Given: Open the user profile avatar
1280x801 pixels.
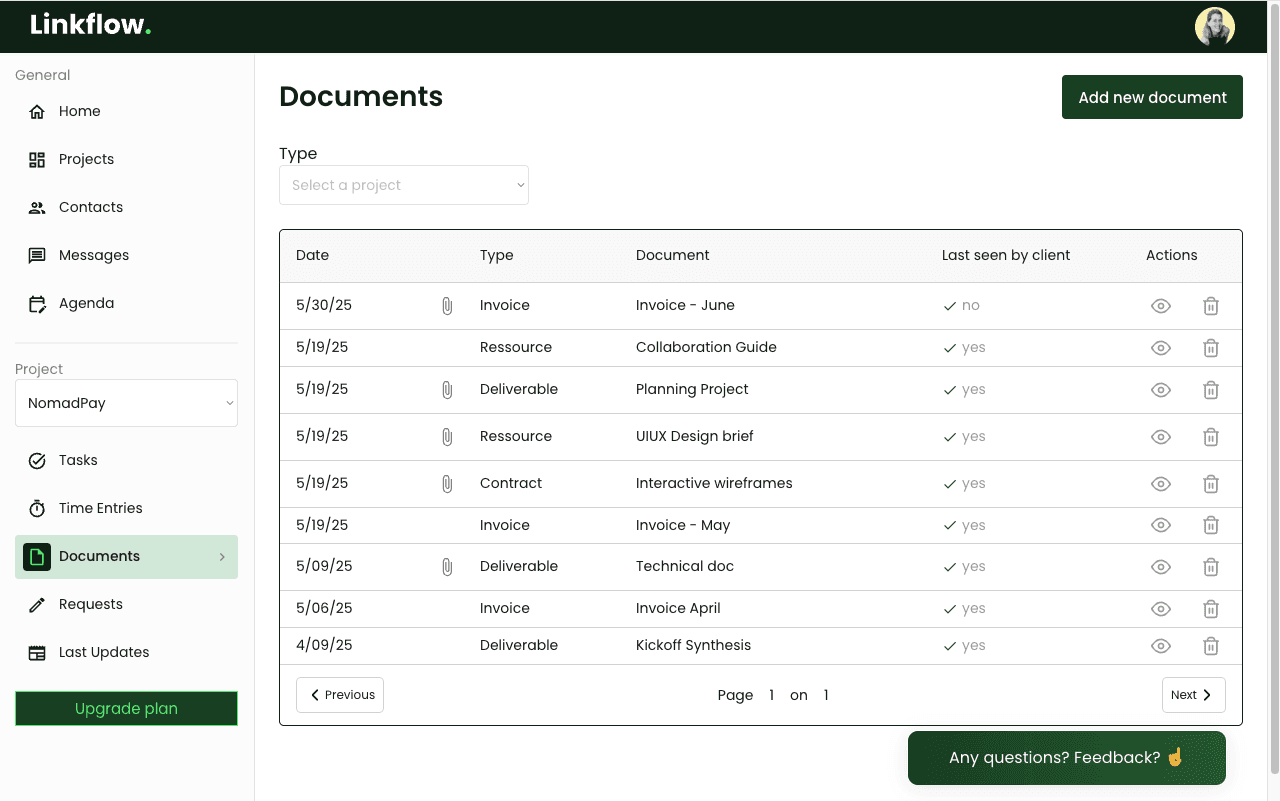Looking at the screenshot, I should click(x=1215, y=27).
